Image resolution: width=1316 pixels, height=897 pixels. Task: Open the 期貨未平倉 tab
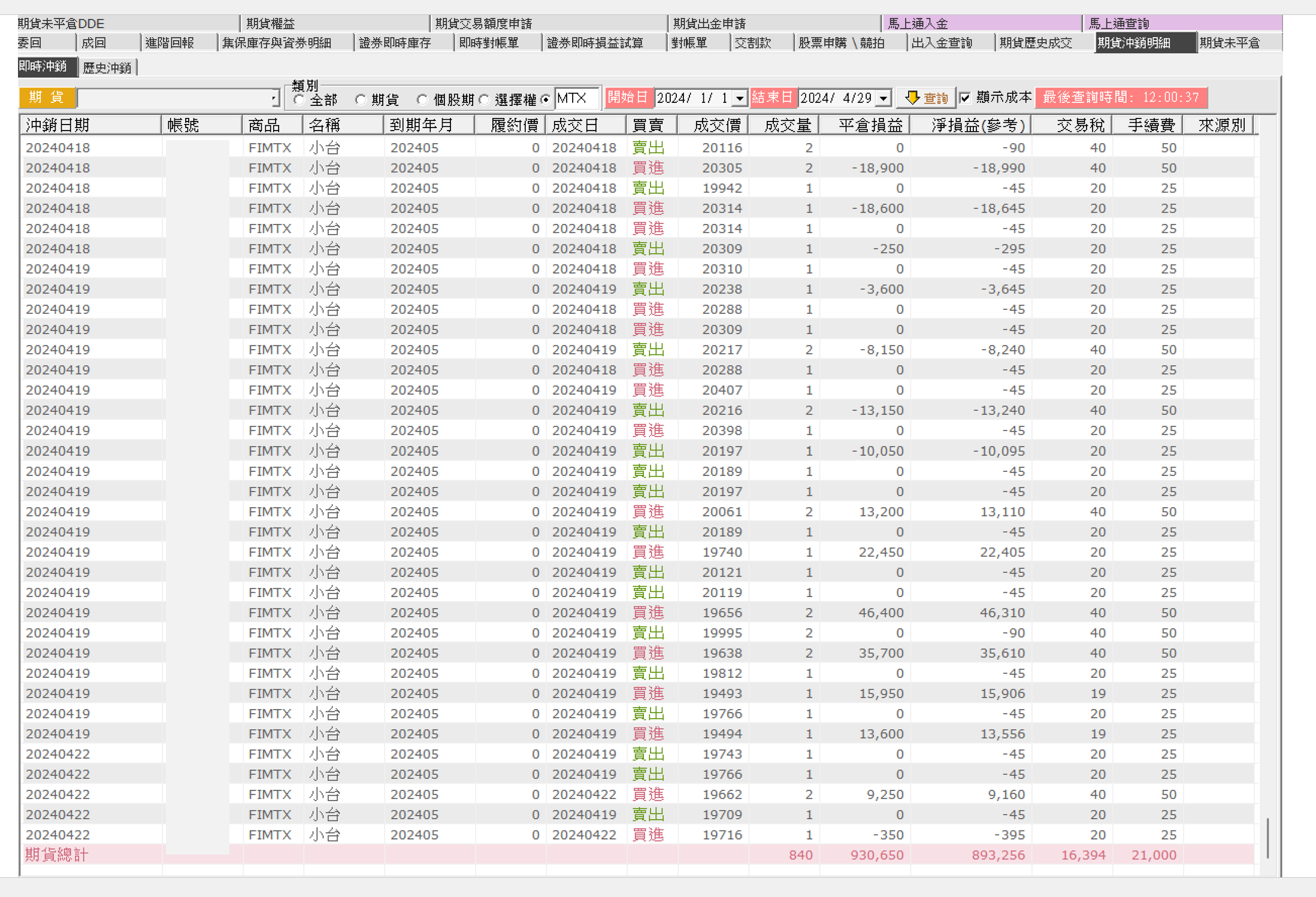click(x=1238, y=43)
